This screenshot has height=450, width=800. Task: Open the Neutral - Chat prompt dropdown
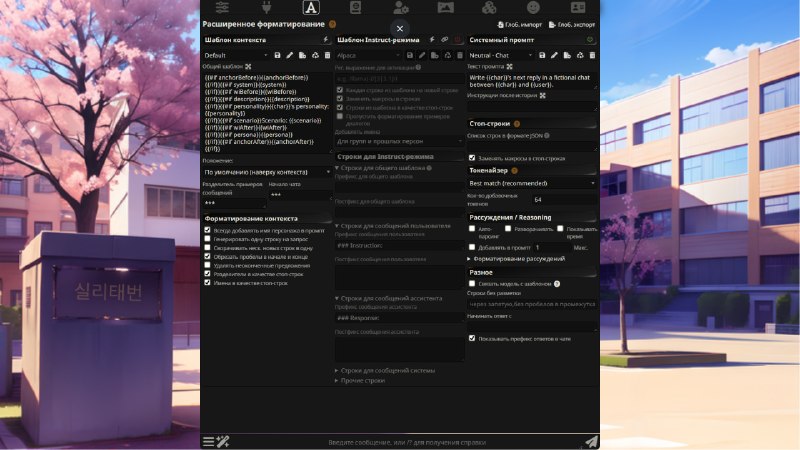tap(501, 55)
